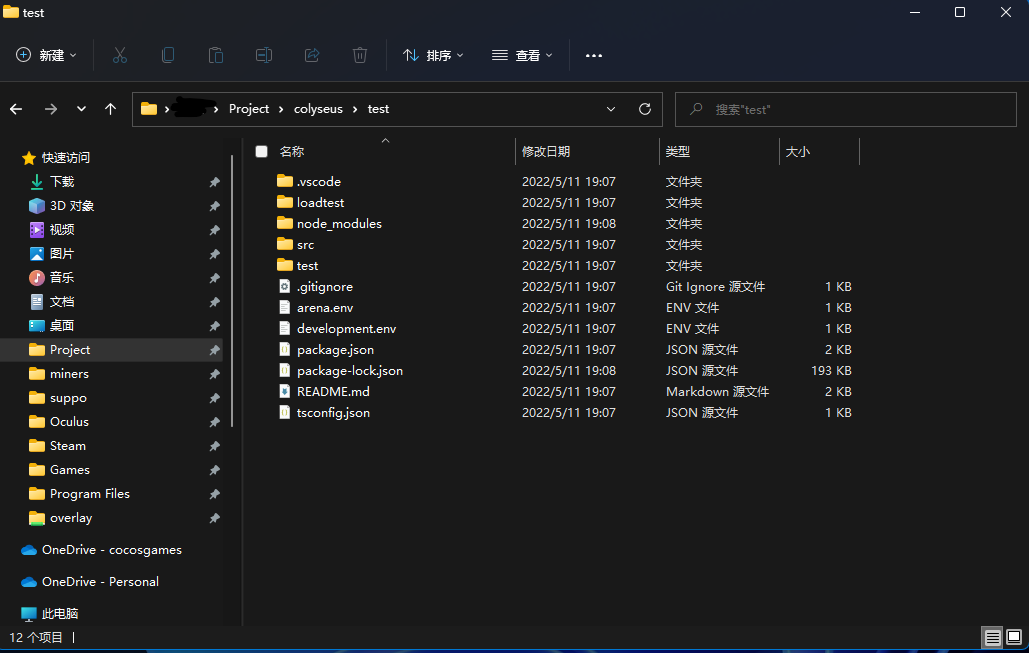Click the search test input field
The width and height of the screenshot is (1029, 653).
846,109
